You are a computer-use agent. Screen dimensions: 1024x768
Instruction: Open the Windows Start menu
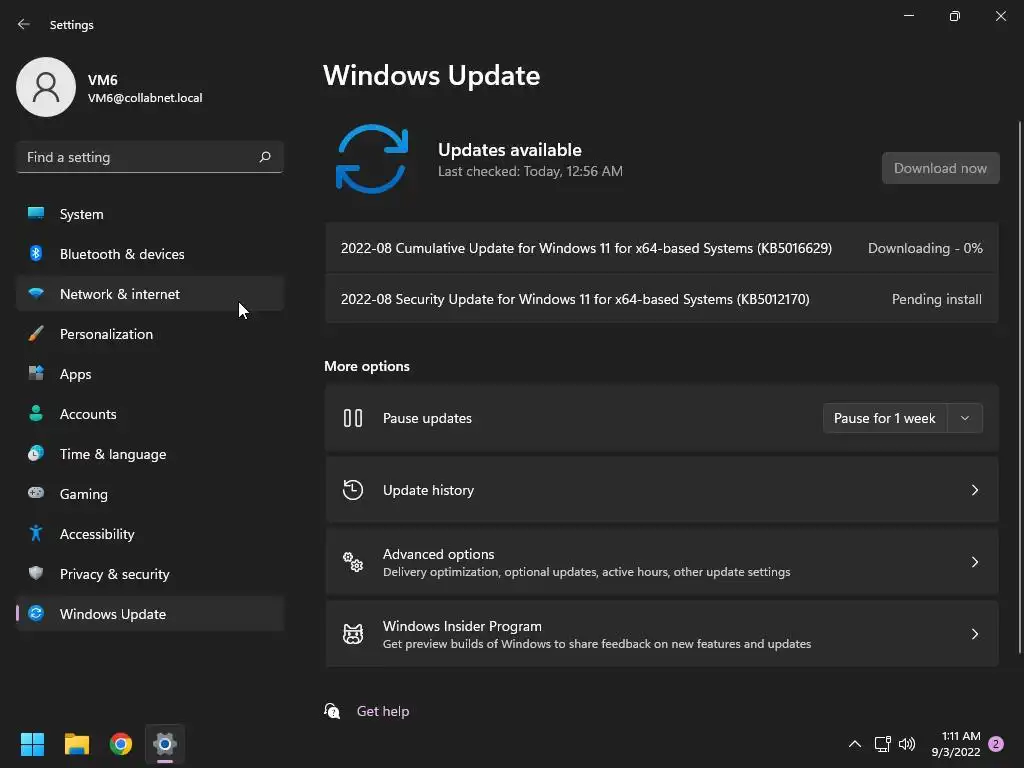click(32, 744)
